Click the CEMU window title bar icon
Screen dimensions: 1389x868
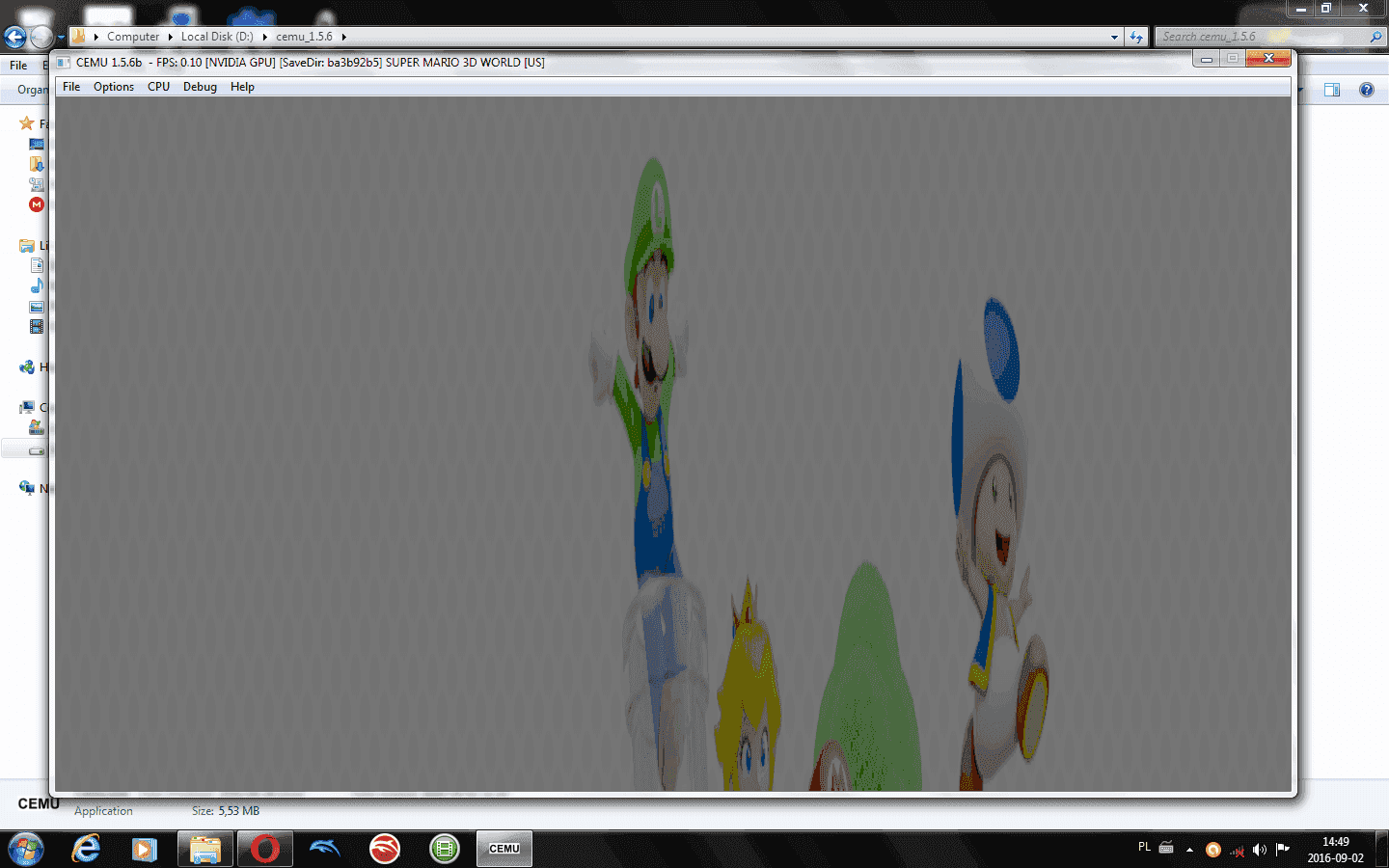[64, 62]
